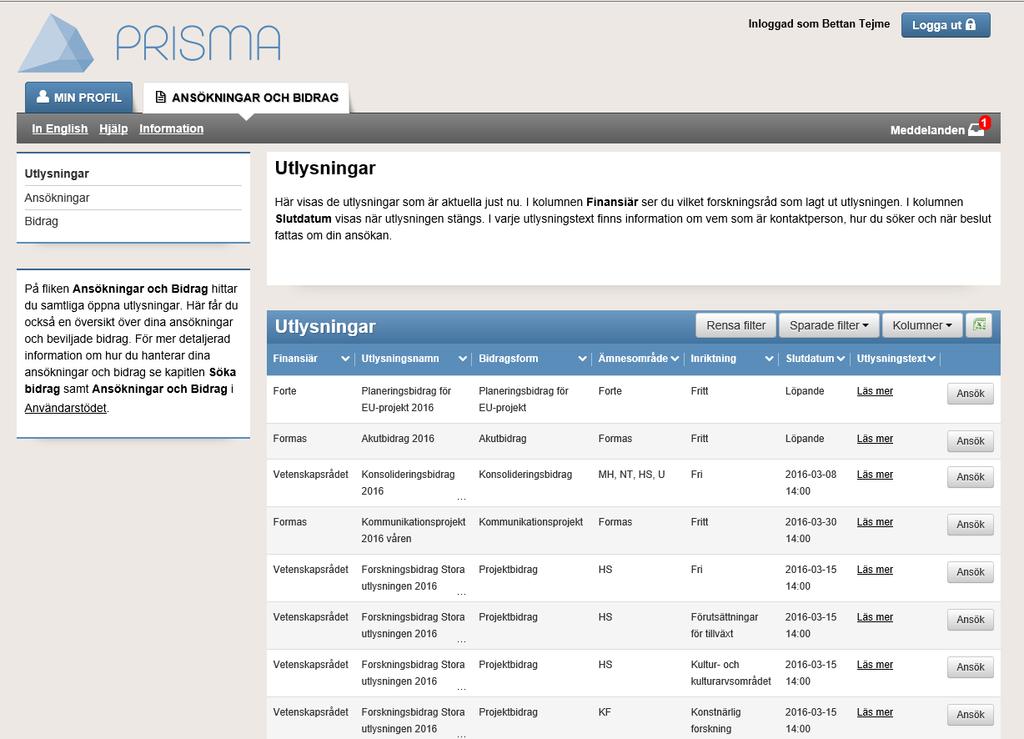
Task: Click Ansök in Förutsättningar för tillväxt row
Action: tap(970, 620)
